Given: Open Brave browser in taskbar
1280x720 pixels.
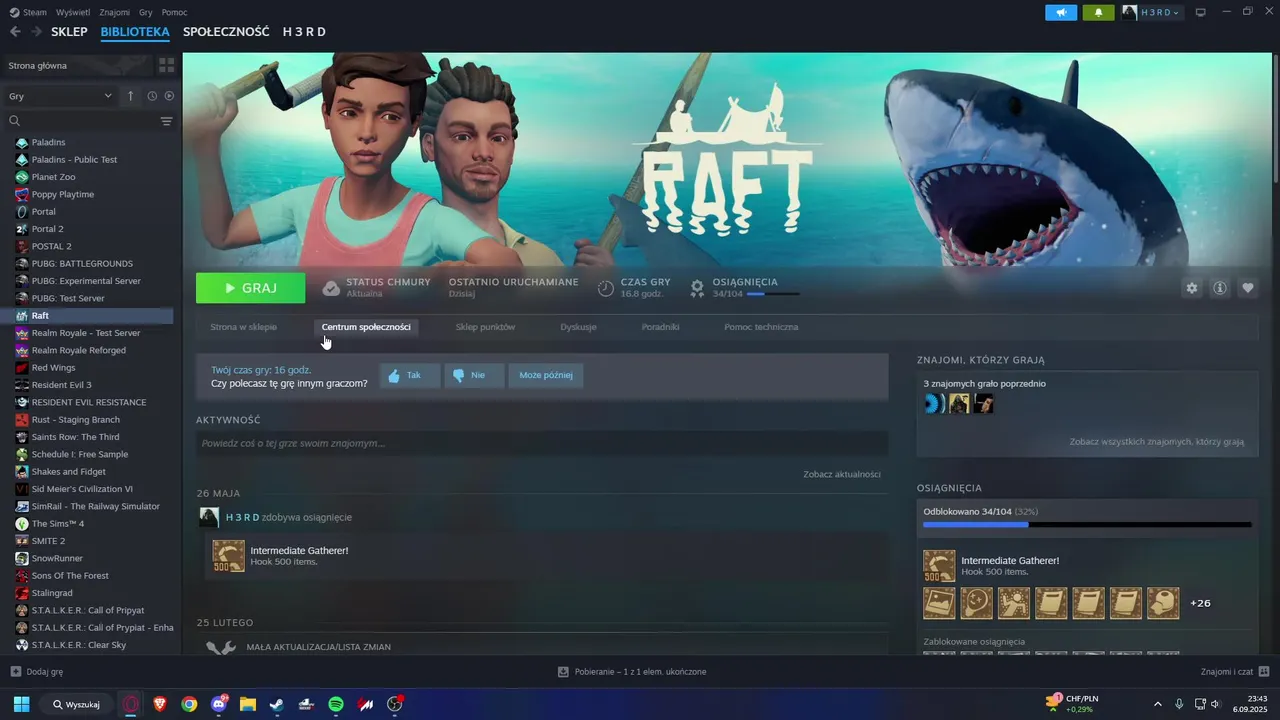Looking at the screenshot, I should [160, 704].
